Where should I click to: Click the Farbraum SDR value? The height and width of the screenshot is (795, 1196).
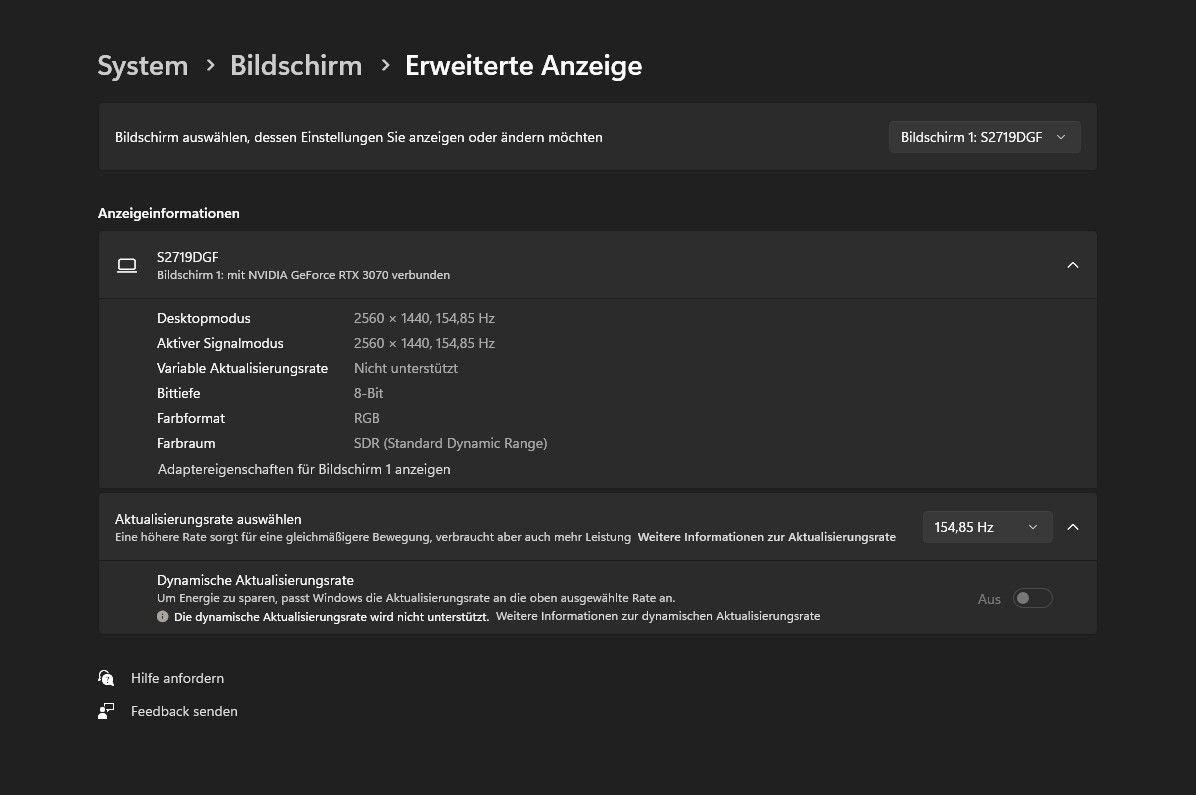coord(450,443)
